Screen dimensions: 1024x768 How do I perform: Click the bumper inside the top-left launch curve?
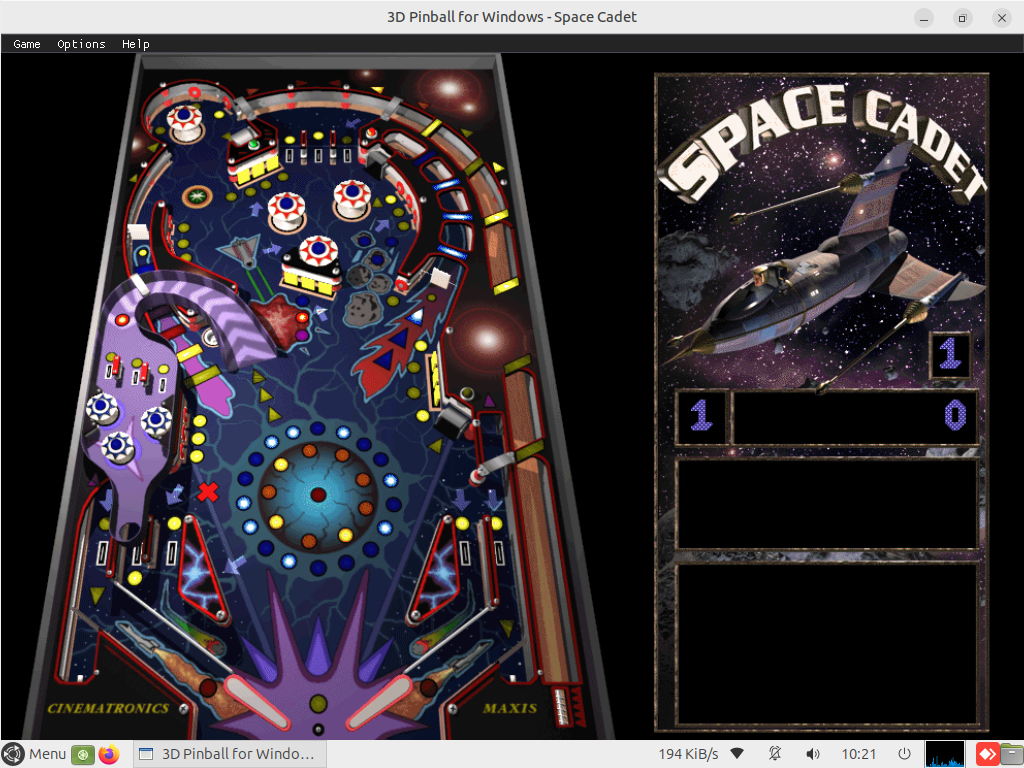coord(185,121)
